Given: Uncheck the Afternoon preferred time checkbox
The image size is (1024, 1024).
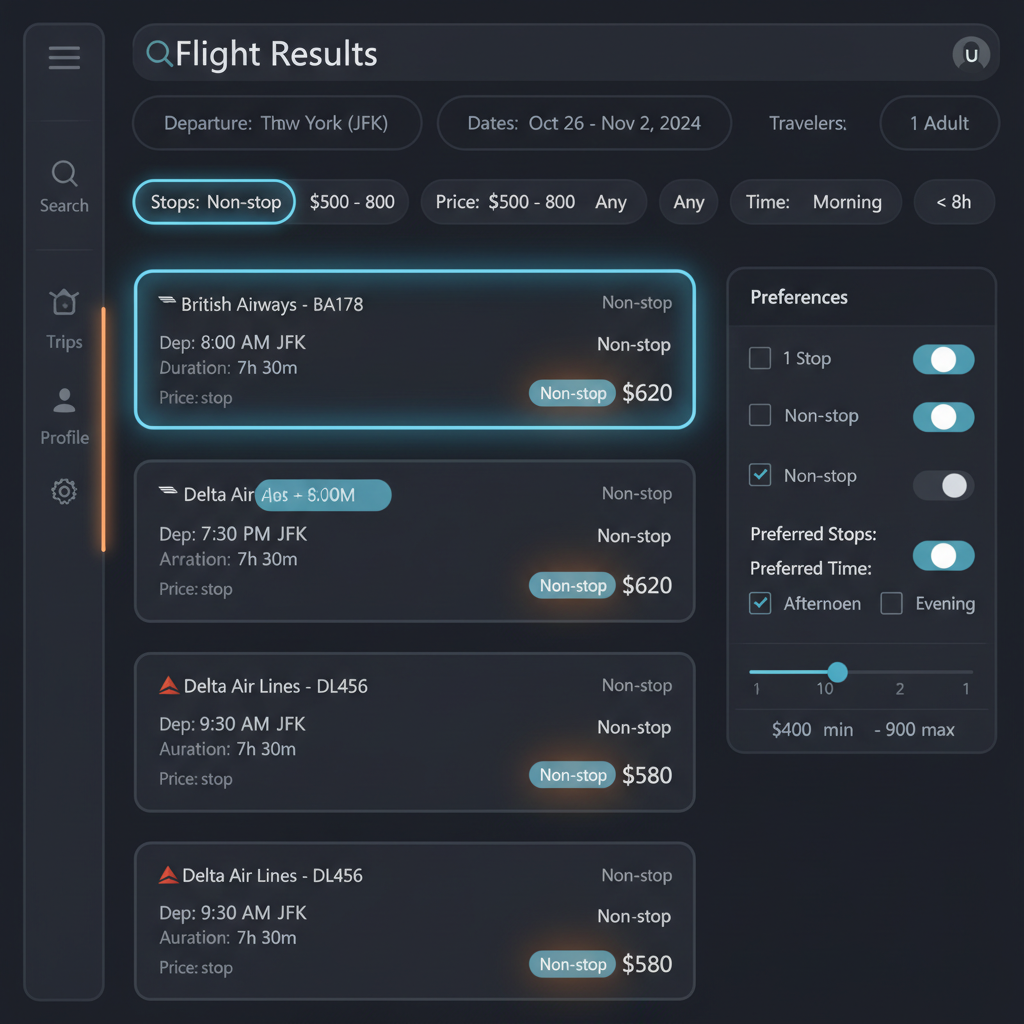Looking at the screenshot, I should coord(760,603).
